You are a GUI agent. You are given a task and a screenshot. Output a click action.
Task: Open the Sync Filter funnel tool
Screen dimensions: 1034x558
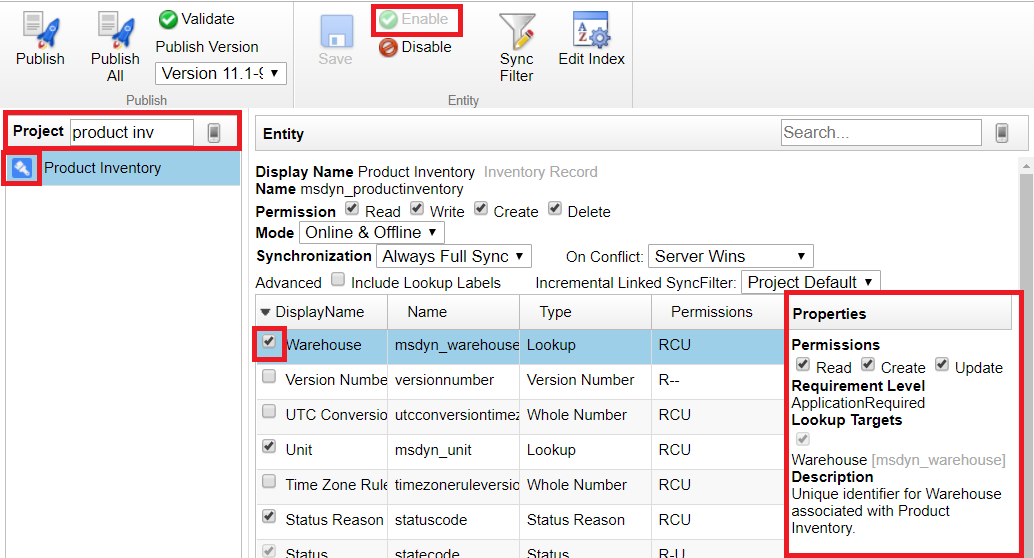tap(517, 31)
